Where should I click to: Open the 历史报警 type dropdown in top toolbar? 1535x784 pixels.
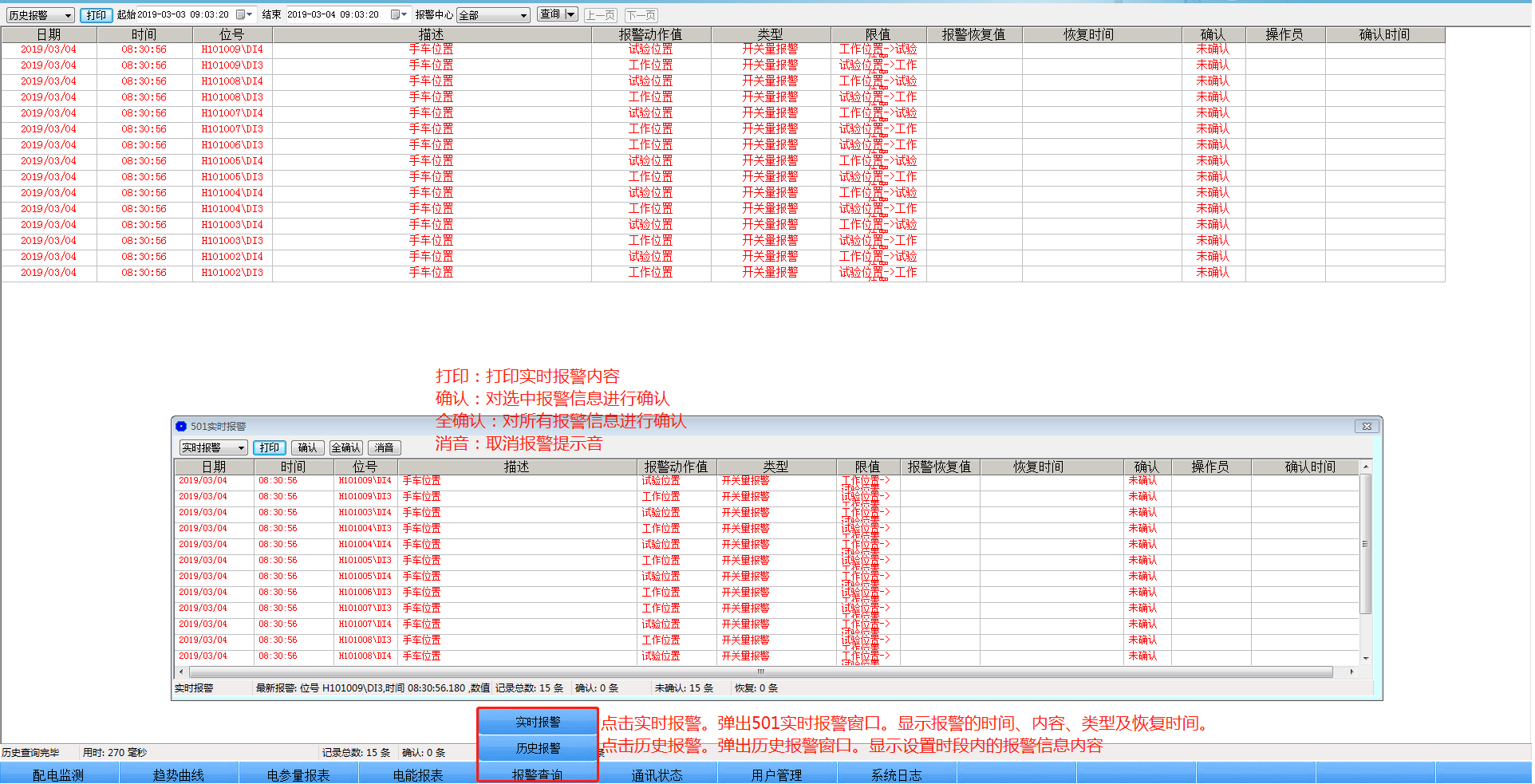(40, 15)
